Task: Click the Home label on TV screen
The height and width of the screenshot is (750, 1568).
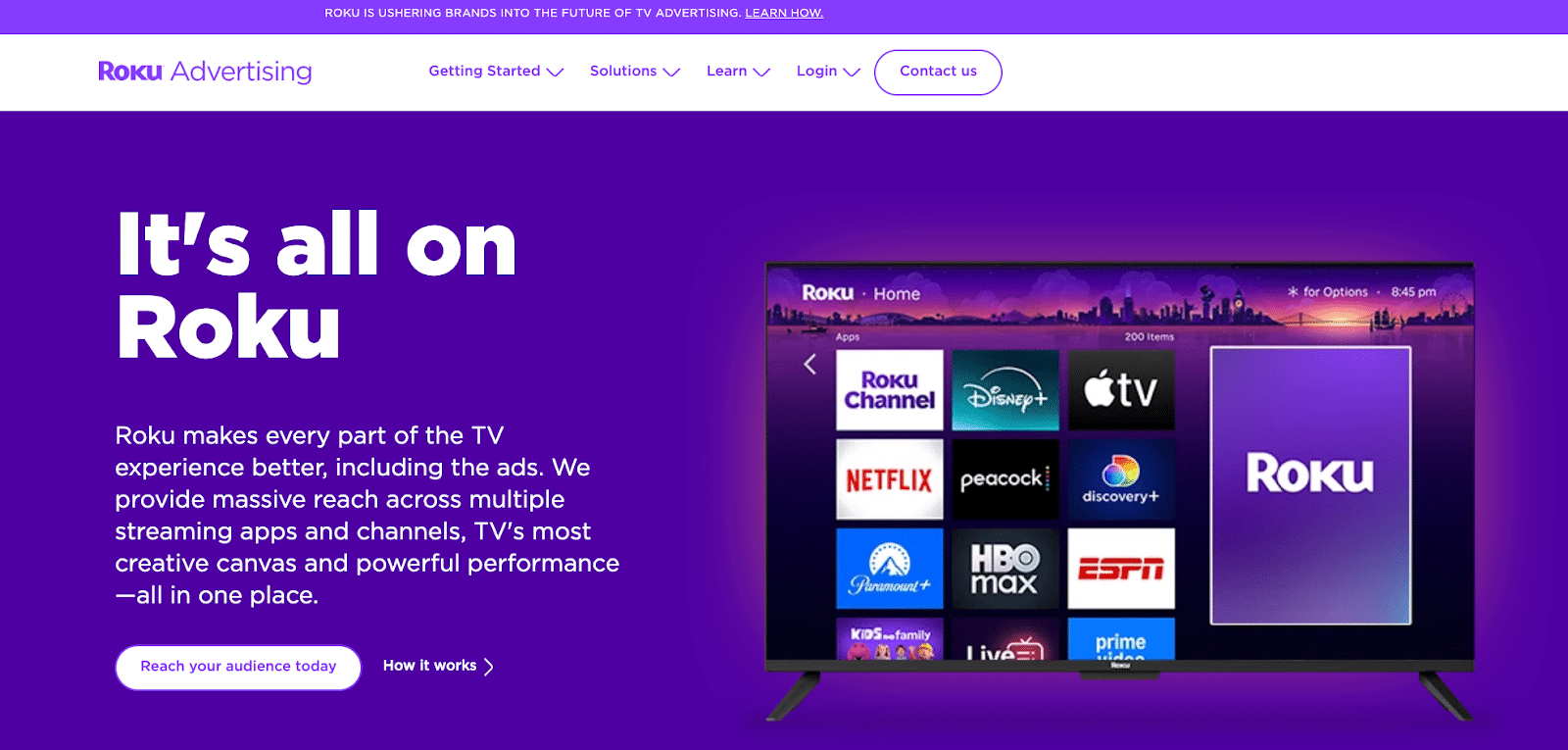Action: coord(897,294)
